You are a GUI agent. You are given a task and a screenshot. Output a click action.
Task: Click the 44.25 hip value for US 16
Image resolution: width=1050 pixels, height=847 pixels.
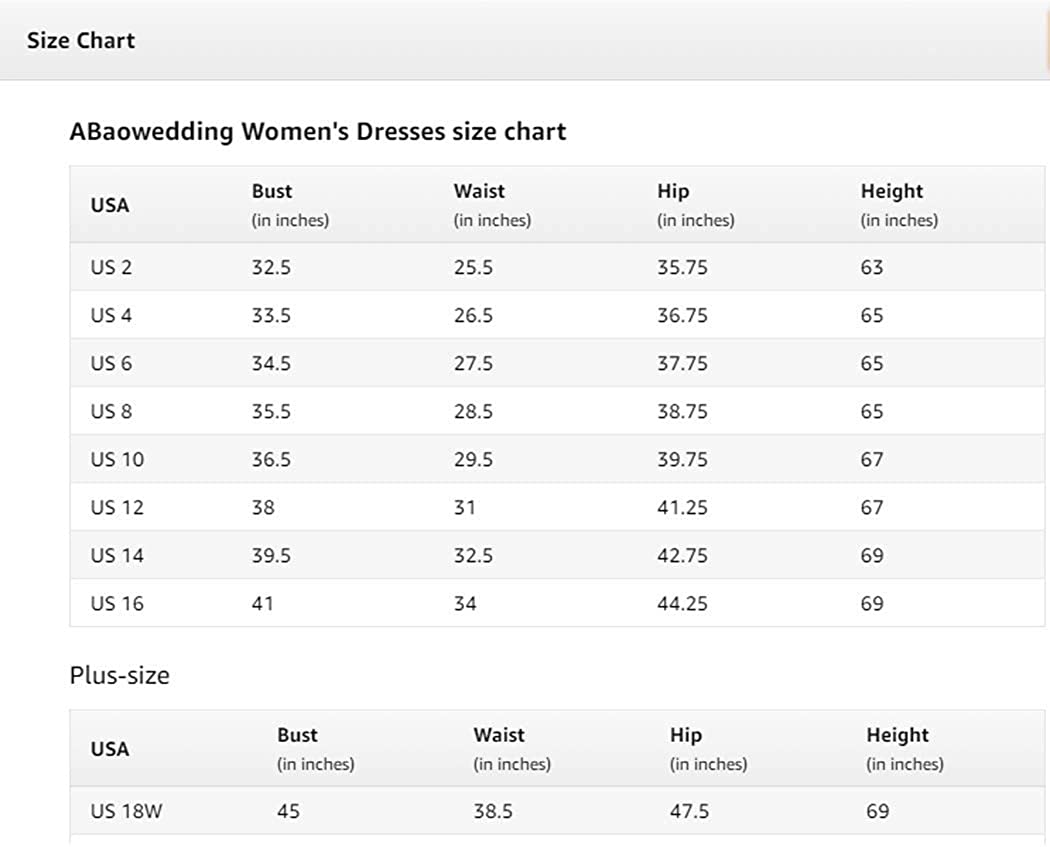tap(682, 603)
